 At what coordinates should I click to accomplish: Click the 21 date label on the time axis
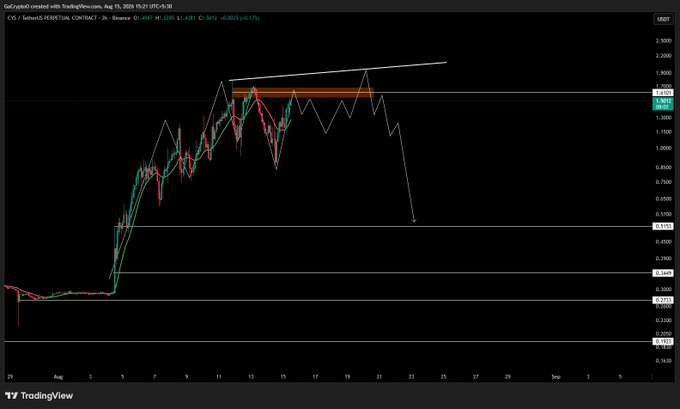click(x=379, y=377)
